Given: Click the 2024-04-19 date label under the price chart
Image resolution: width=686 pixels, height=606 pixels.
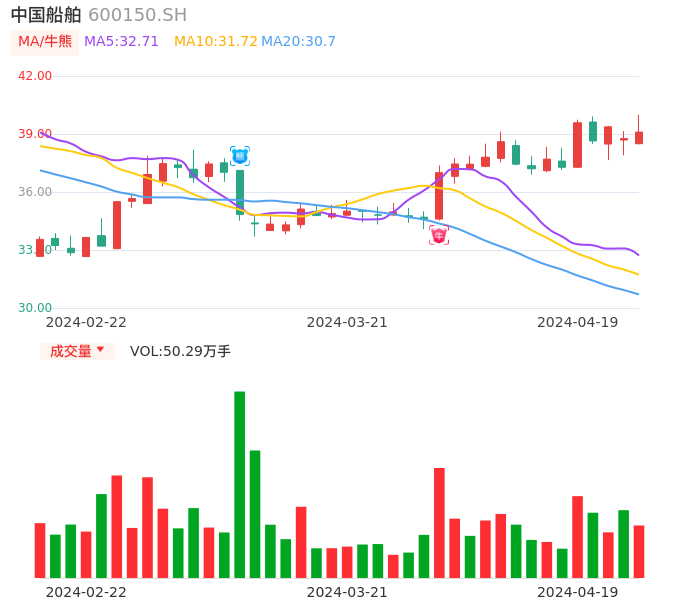Looking at the screenshot, I should coord(577,322).
